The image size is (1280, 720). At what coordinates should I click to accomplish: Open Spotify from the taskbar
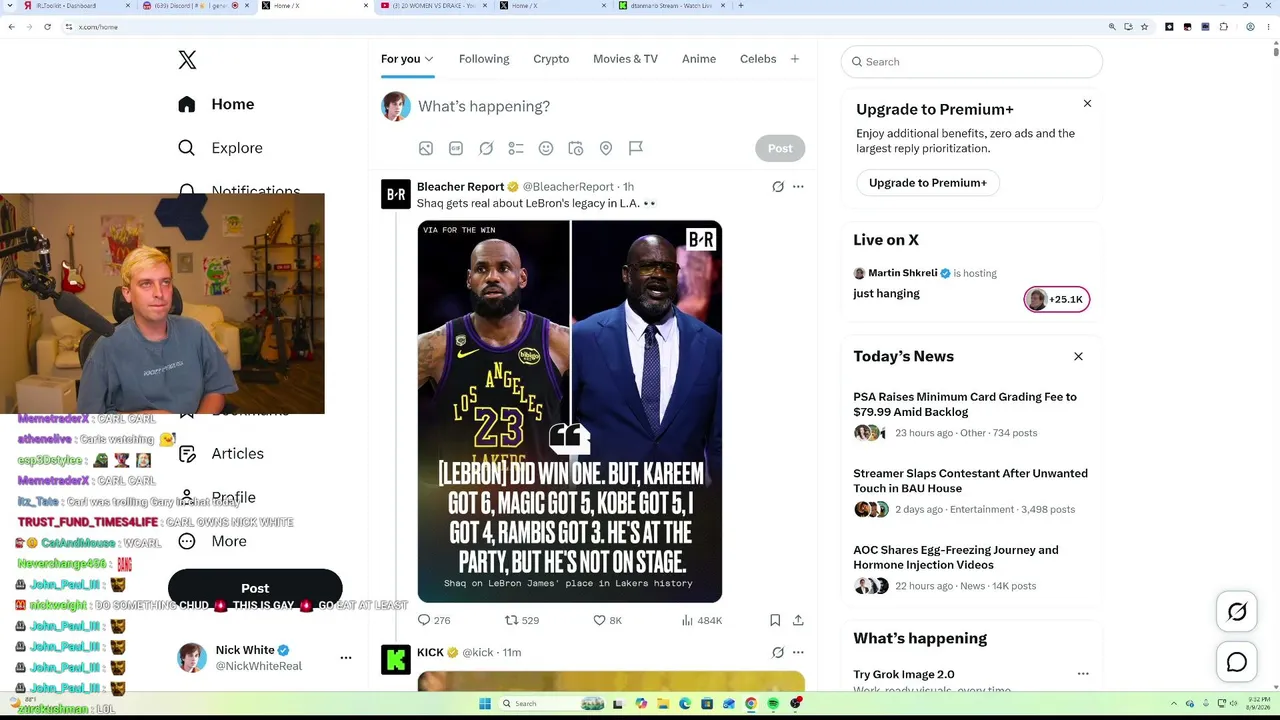tap(773, 703)
